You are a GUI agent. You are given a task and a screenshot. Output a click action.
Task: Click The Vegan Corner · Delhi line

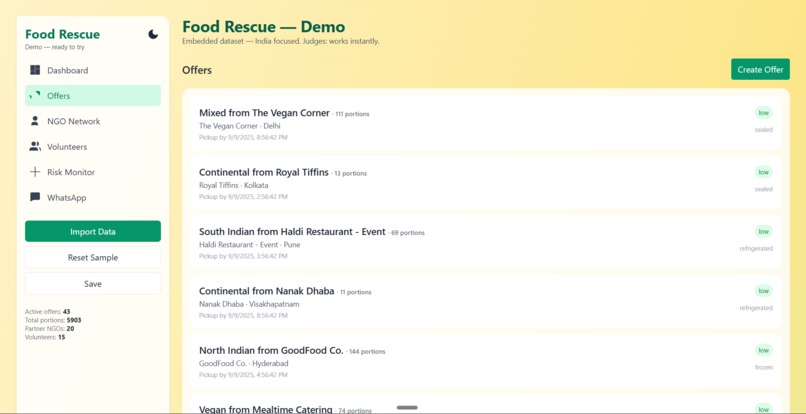point(240,125)
